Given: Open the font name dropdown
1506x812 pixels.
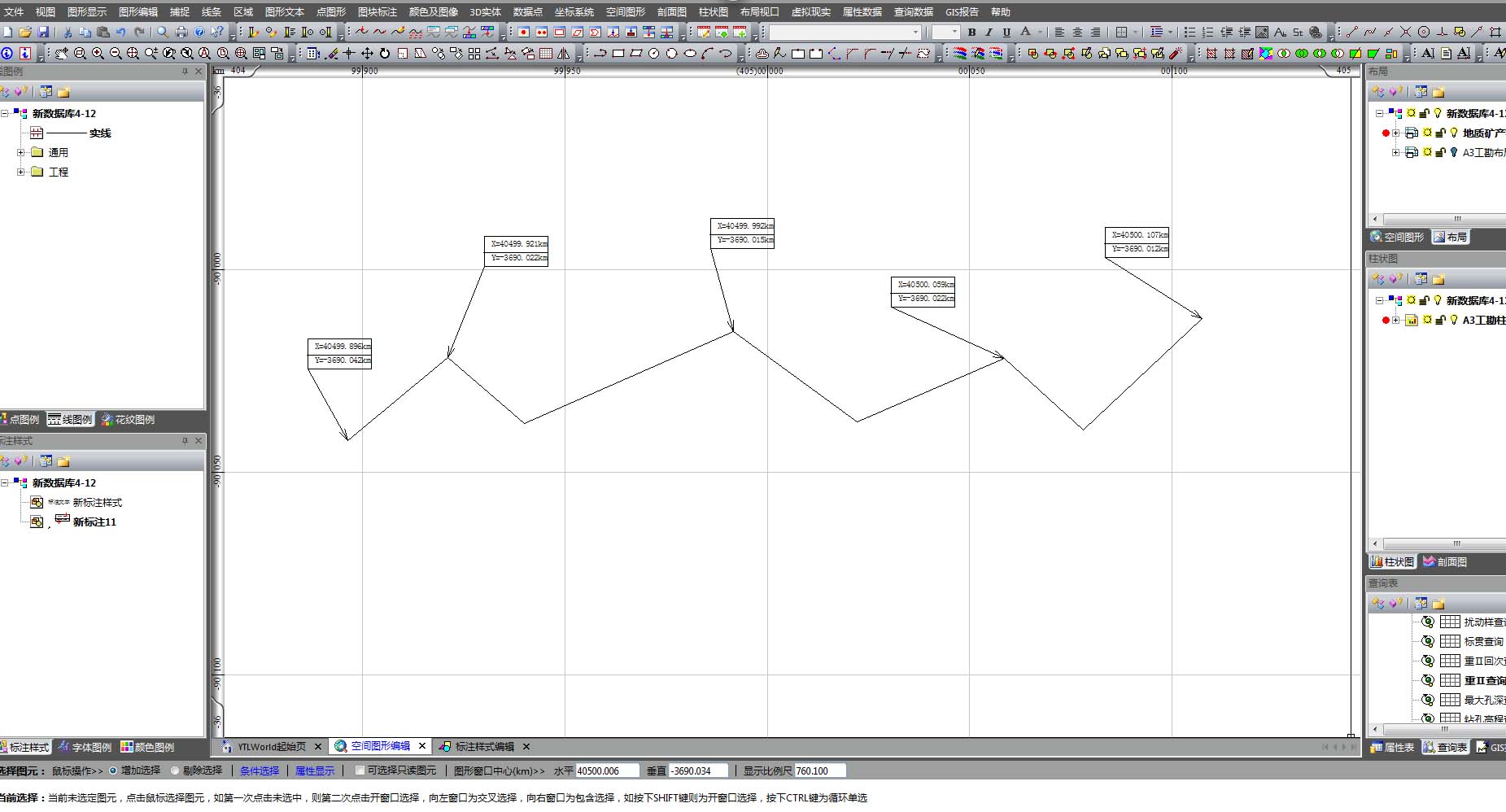Looking at the screenshot, I should tap(915, 32).
